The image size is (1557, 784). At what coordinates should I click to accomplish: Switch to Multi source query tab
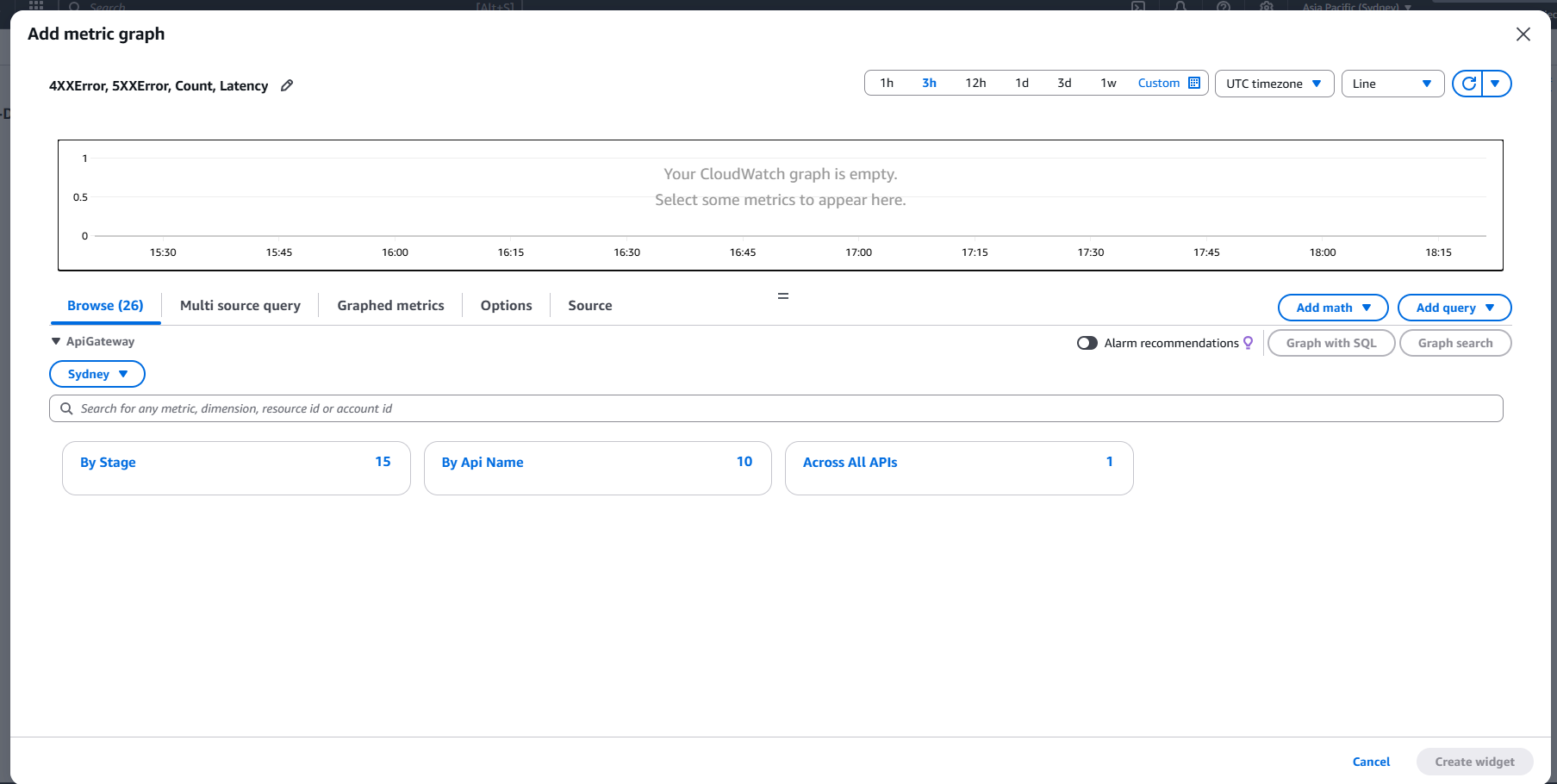[240, 306]
